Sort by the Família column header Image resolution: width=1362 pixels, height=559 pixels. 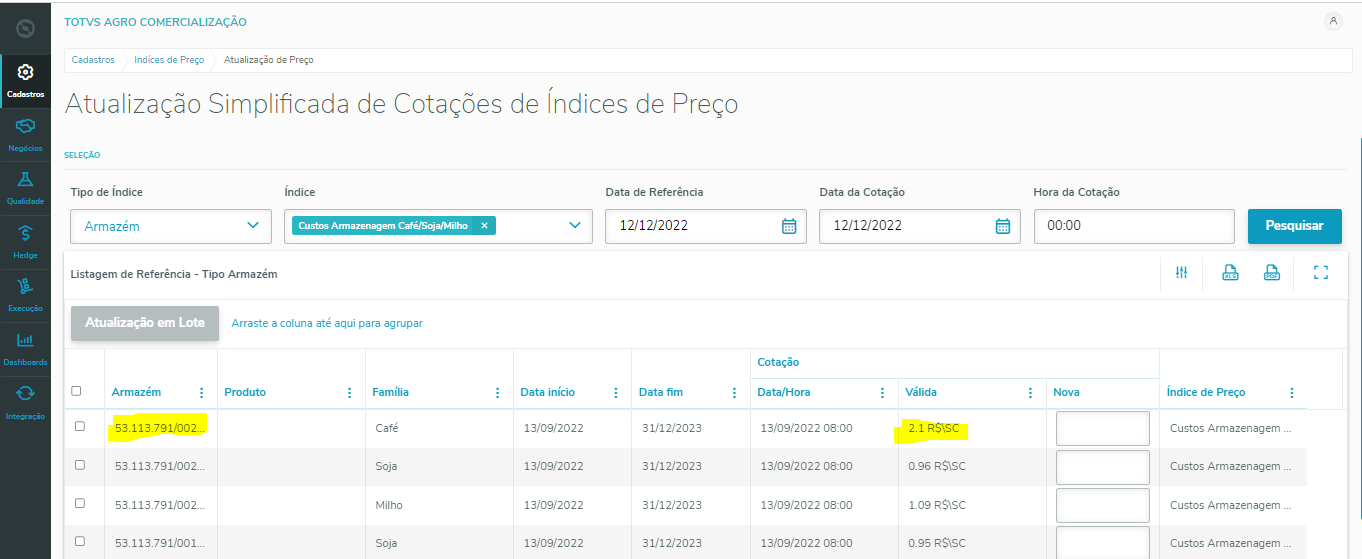pyautogui.click(x=390, y=393)
